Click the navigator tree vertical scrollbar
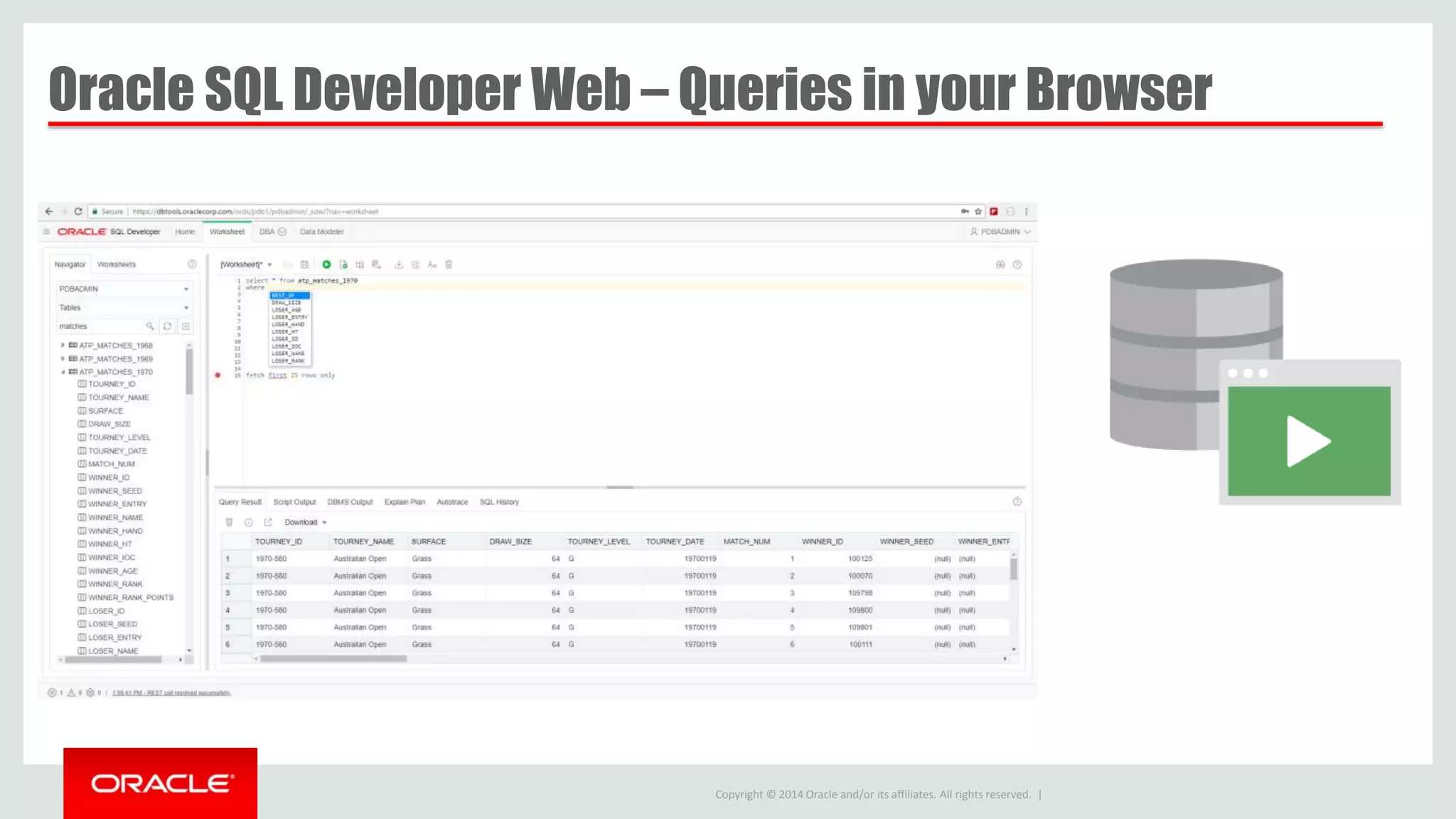 189,372
